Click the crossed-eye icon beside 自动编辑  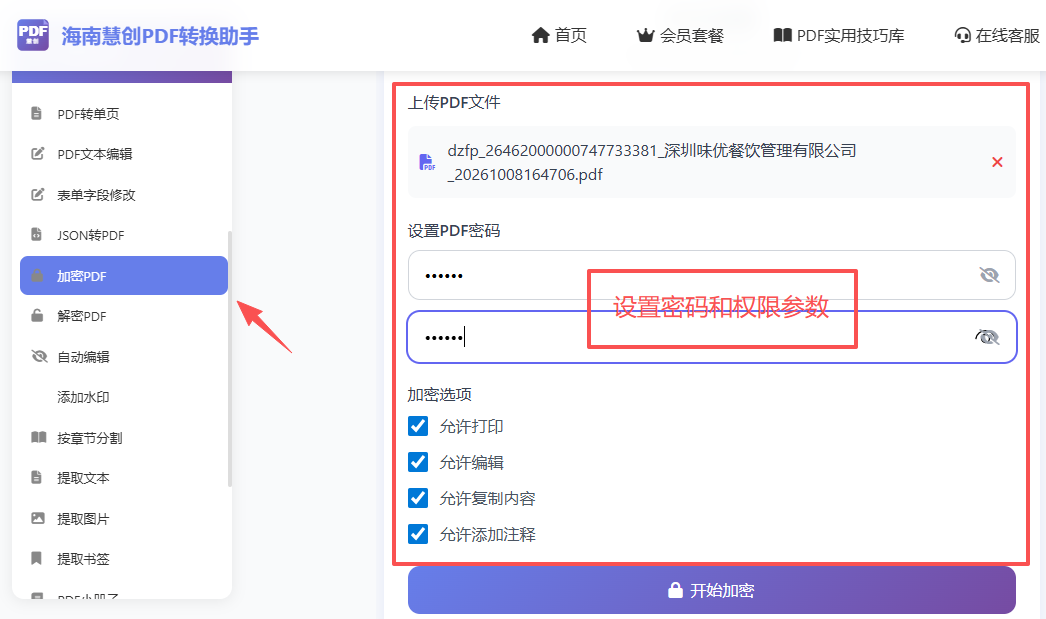[x=39, y=356]
